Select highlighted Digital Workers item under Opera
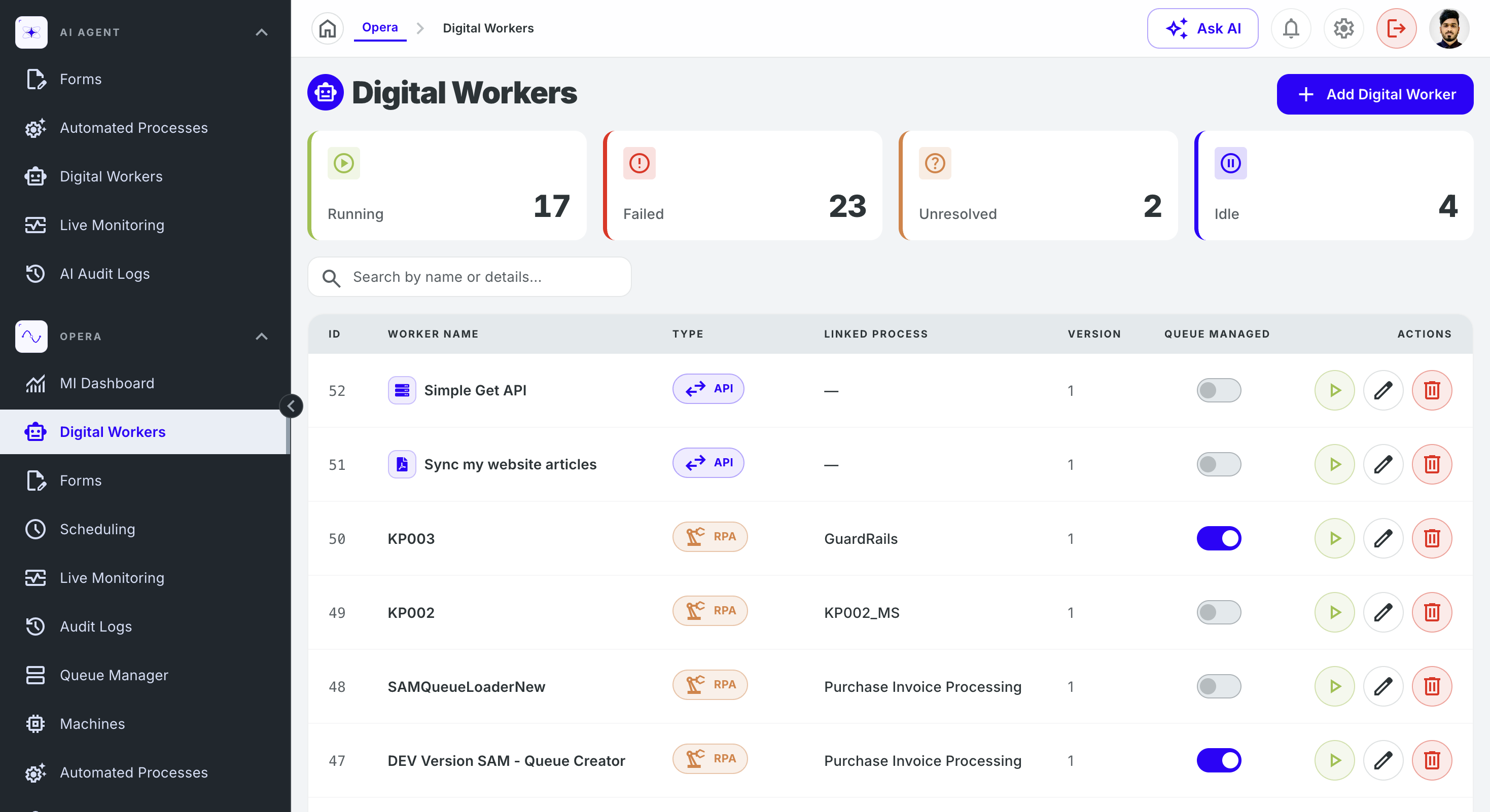 pos(145,432)
